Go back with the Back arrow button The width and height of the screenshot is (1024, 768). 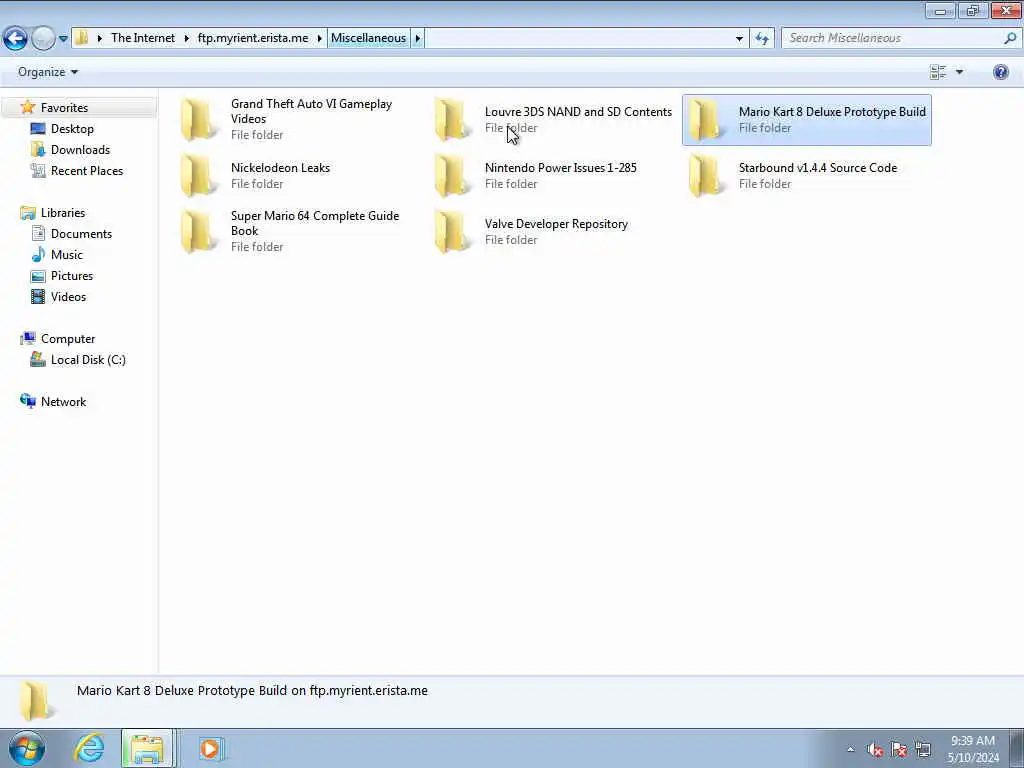(16, 38)
